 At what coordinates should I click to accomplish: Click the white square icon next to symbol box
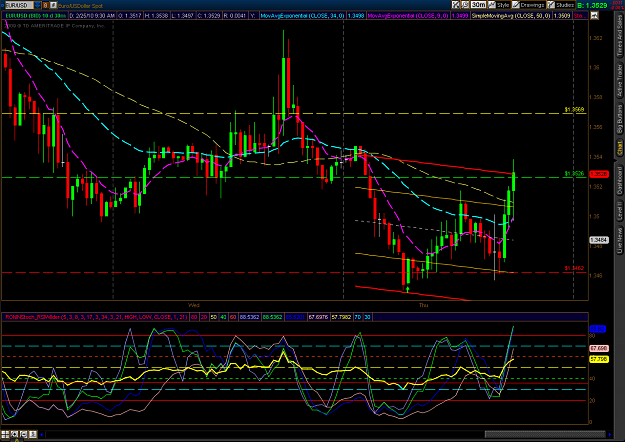tap(53, 5)
